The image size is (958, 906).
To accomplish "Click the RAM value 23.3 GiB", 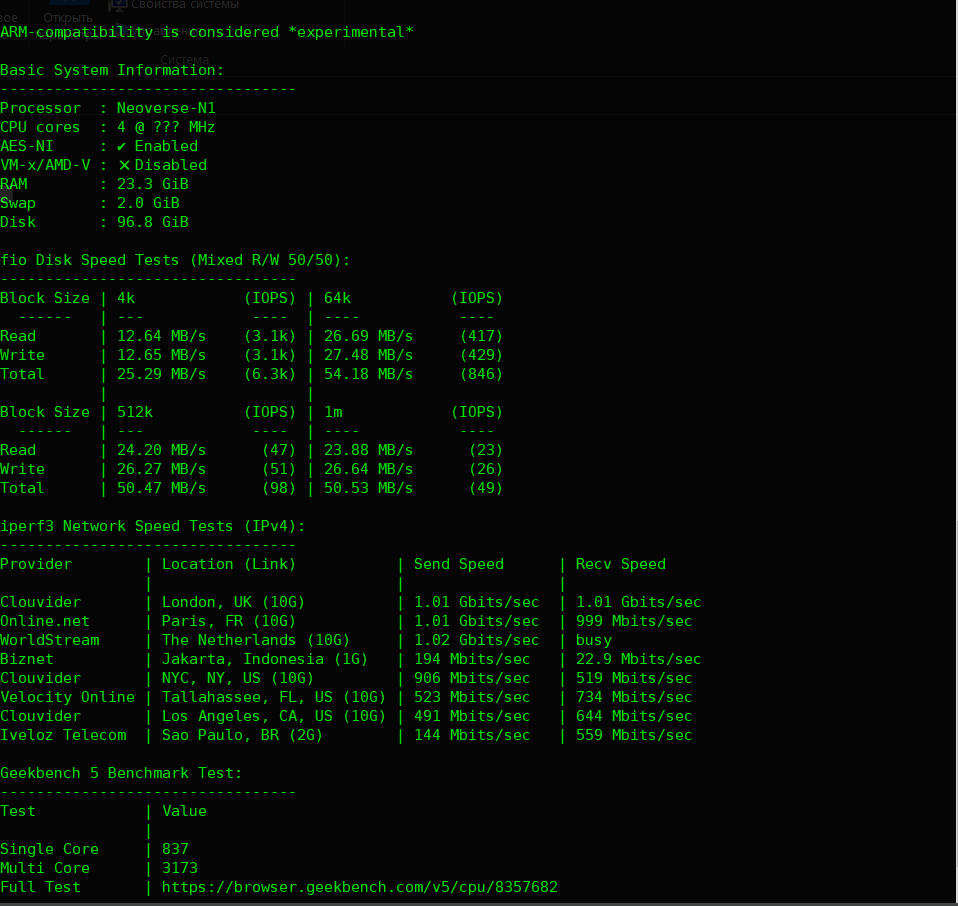I will 152,184.
